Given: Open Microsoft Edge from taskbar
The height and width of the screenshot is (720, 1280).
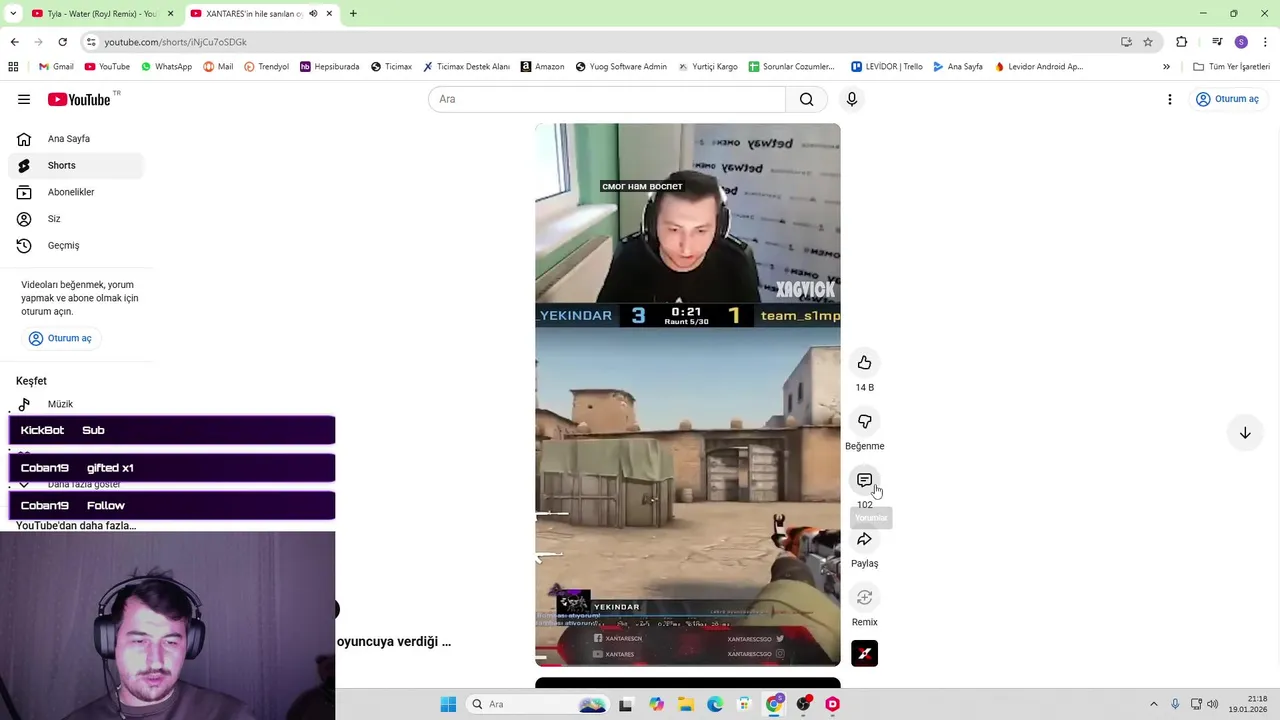Looking at the screenshot, I should [x=715, y=704].
